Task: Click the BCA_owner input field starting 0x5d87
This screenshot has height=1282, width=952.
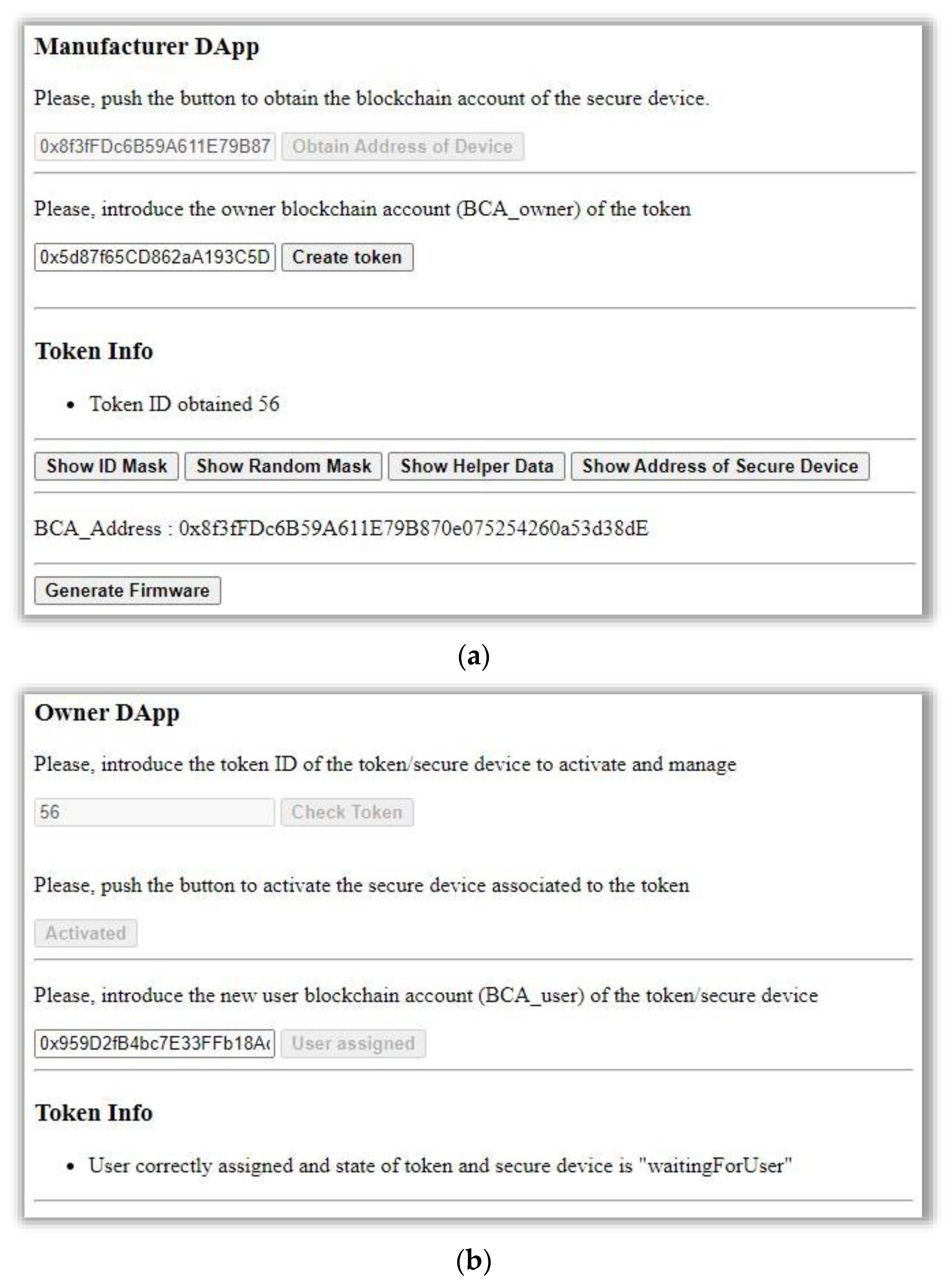Action: click(x=154, y=257)
